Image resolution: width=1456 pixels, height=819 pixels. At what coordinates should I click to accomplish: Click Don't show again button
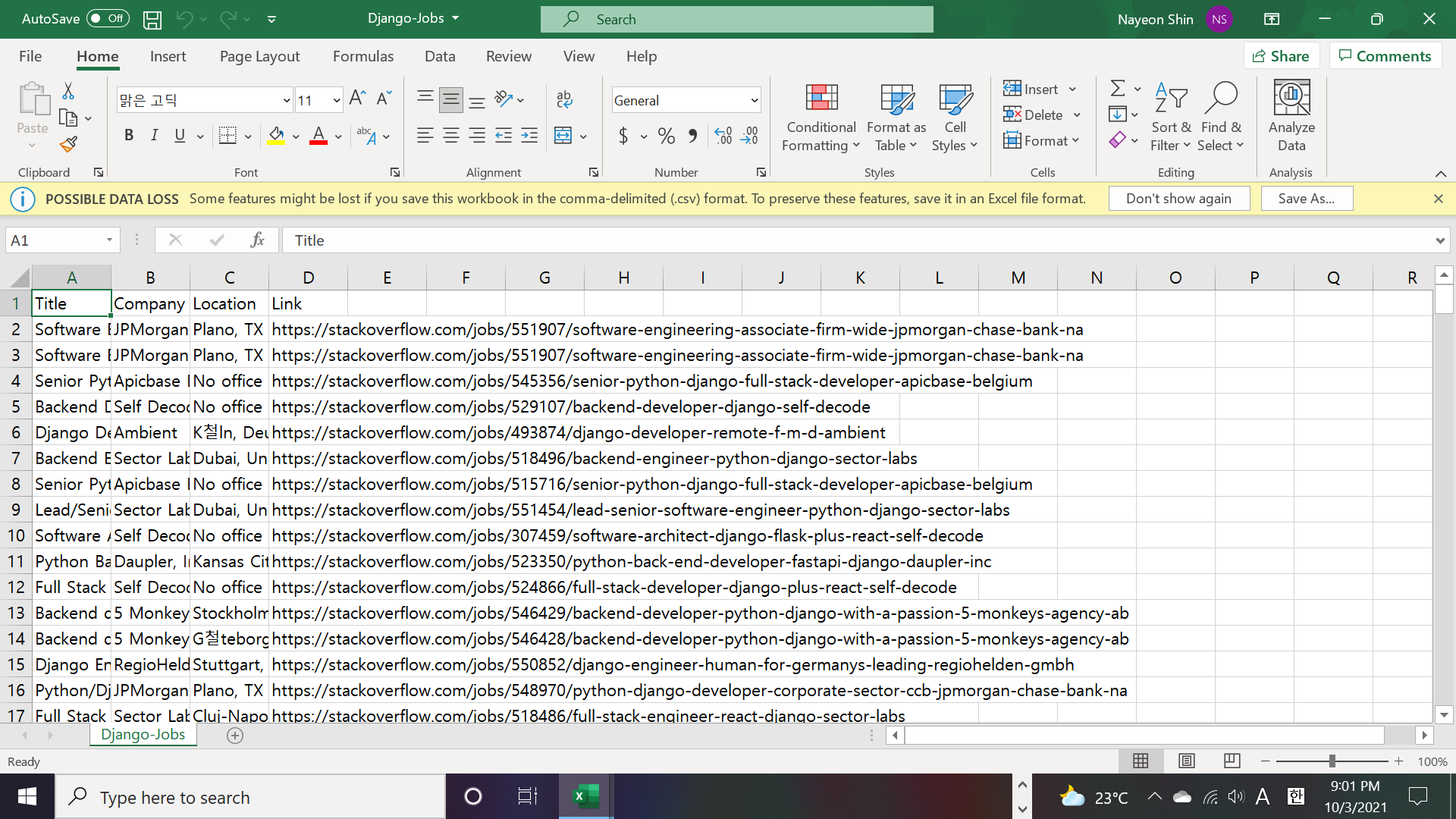coord(1178,199)
